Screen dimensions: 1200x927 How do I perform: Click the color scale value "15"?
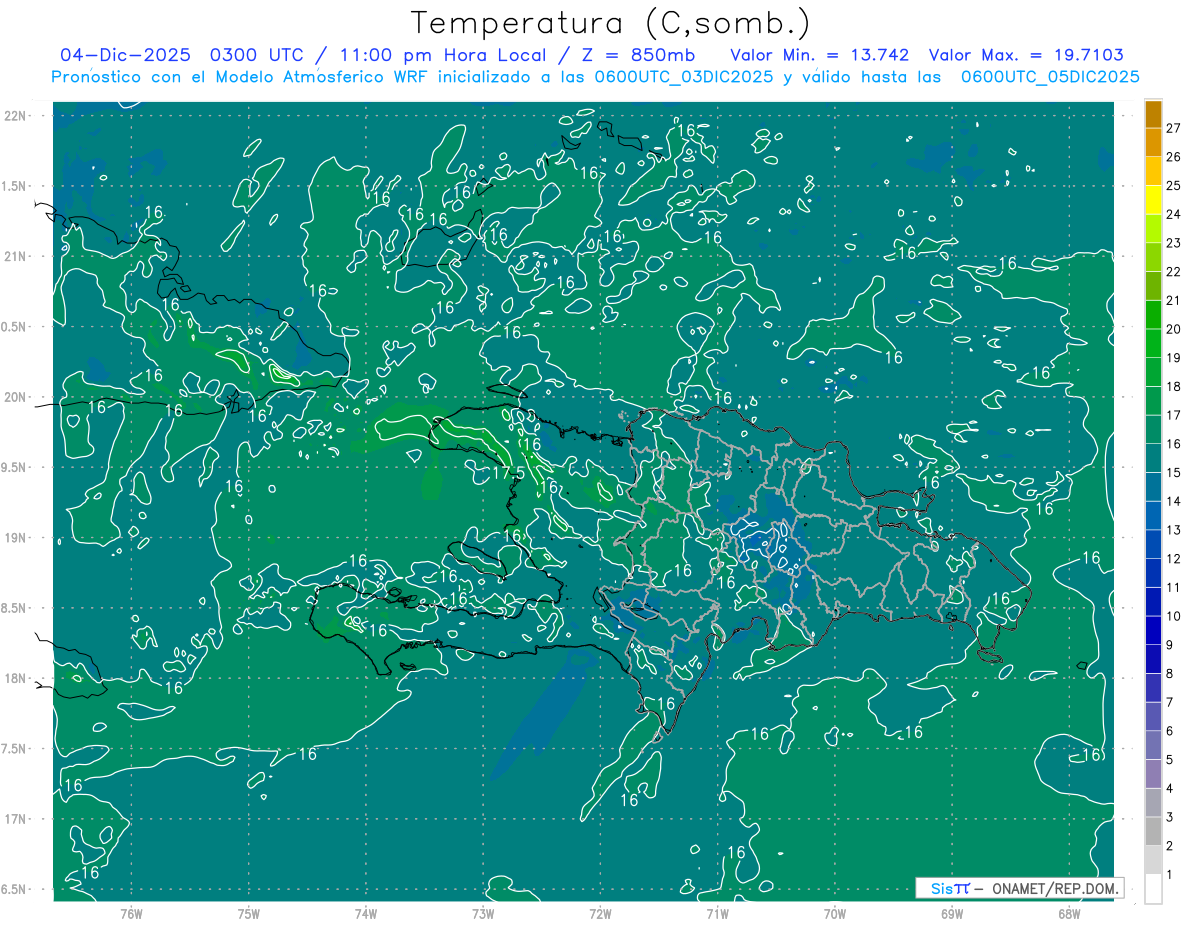coord(1174,472)
